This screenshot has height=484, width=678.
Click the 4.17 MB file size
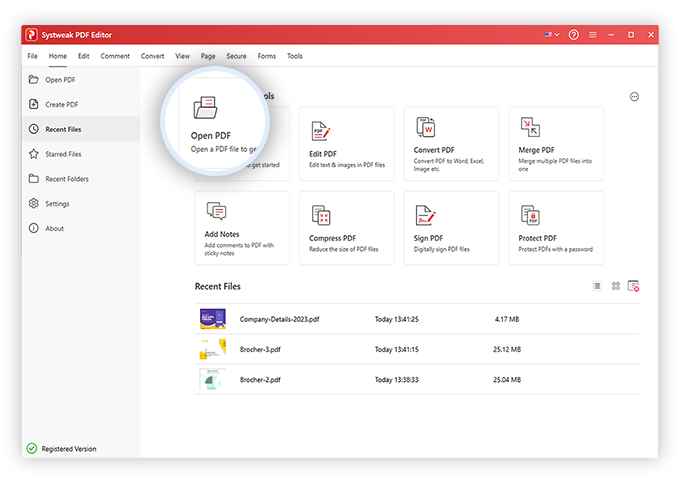[x=507, y=319]
